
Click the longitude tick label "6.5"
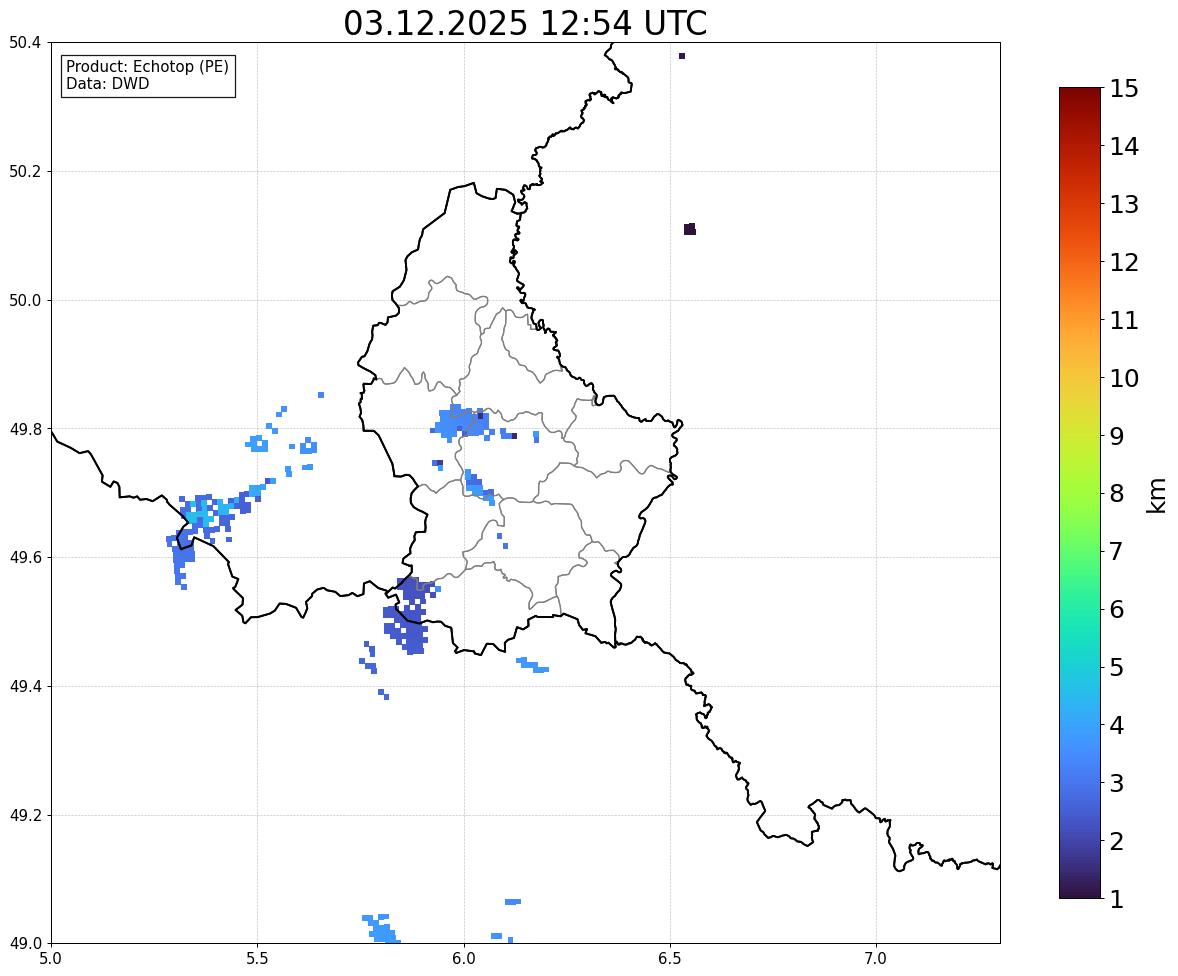coord(670,959)
